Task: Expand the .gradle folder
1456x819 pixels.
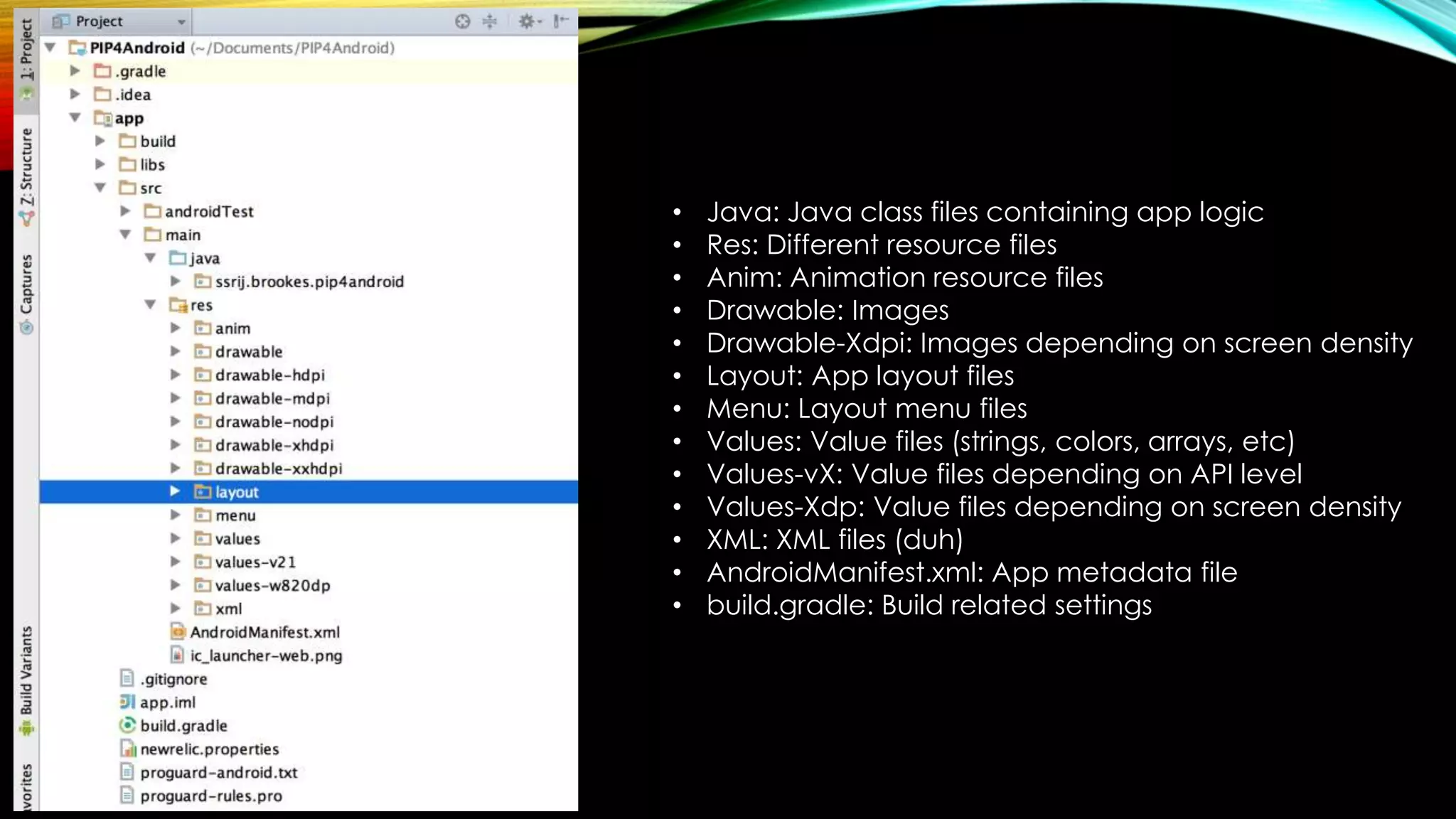Action: click(75, 71)
